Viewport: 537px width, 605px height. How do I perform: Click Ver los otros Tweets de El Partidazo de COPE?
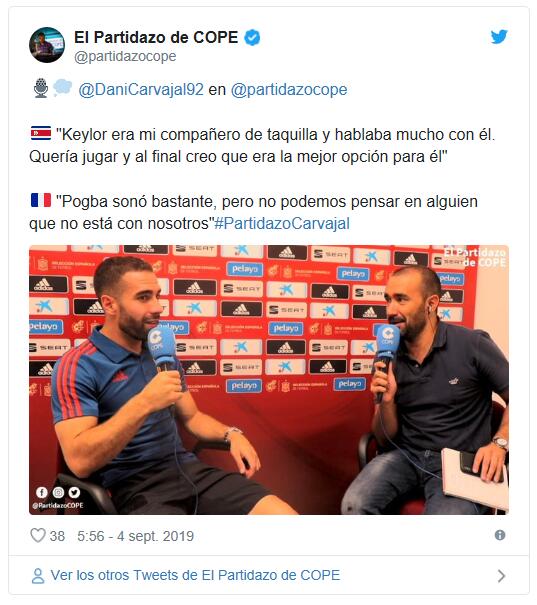click(195, 575)
